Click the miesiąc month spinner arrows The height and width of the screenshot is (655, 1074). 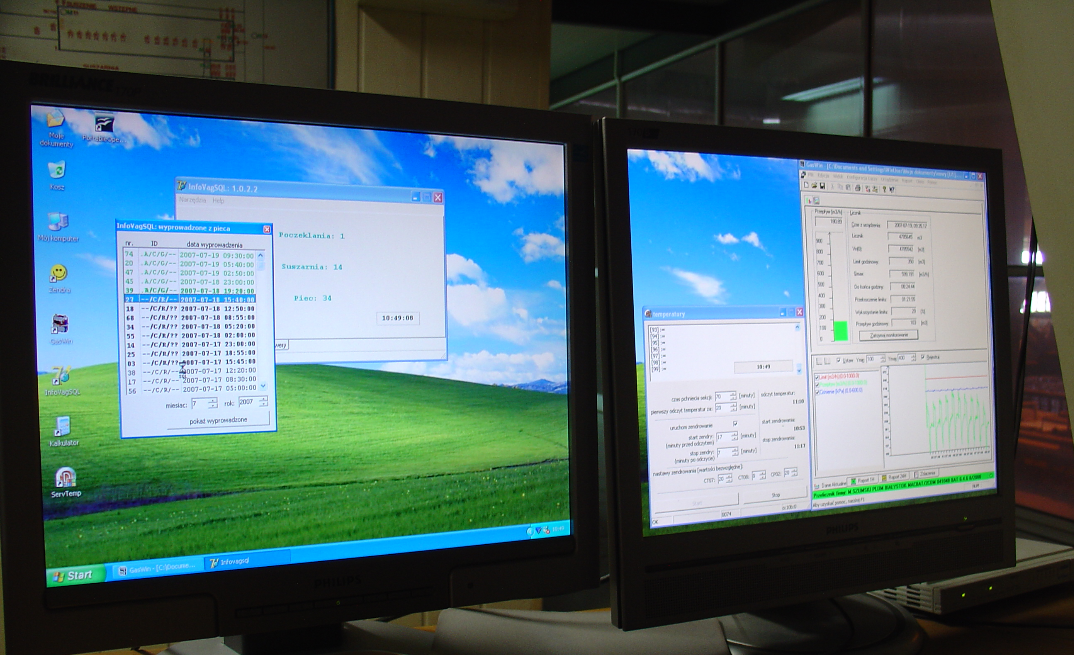click(x=213, y=404)
